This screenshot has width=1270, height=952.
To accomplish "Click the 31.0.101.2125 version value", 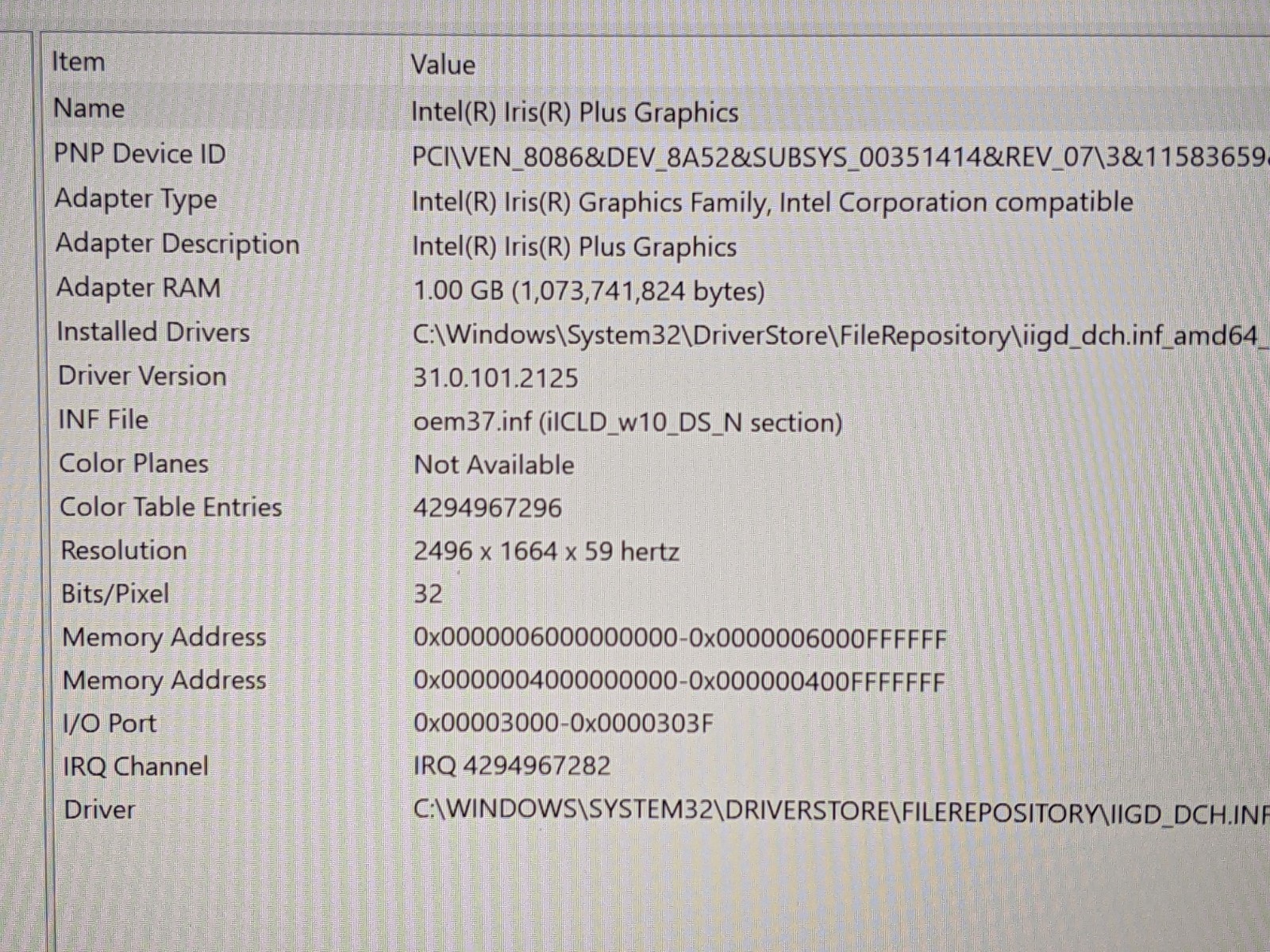I will coord(495,378).
